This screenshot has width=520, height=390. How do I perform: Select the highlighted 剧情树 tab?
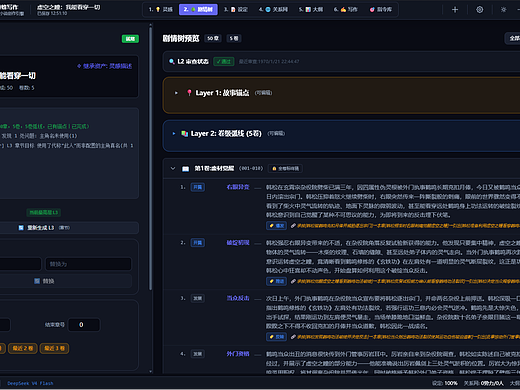click(x=198, y=9)
